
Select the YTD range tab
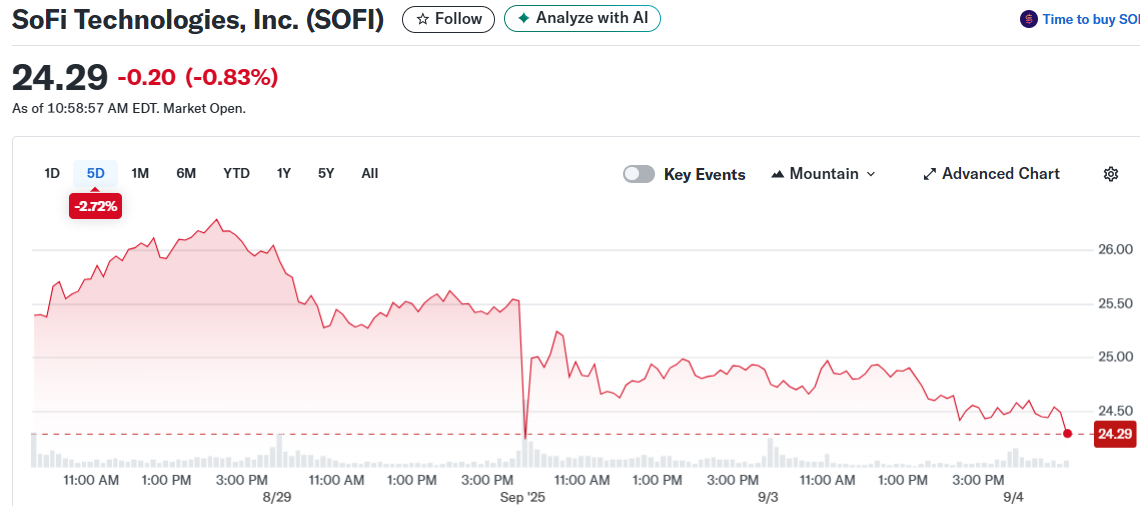(x=236, y=173)
